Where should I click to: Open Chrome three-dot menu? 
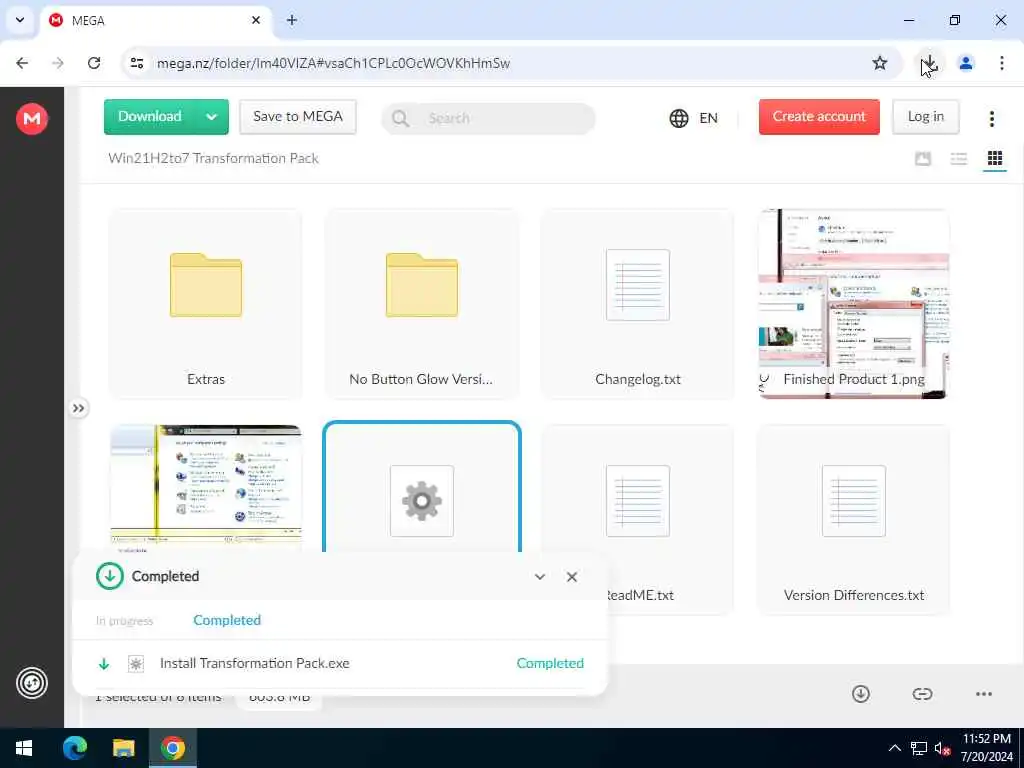pyautogui.click(x=1001, y=63)
